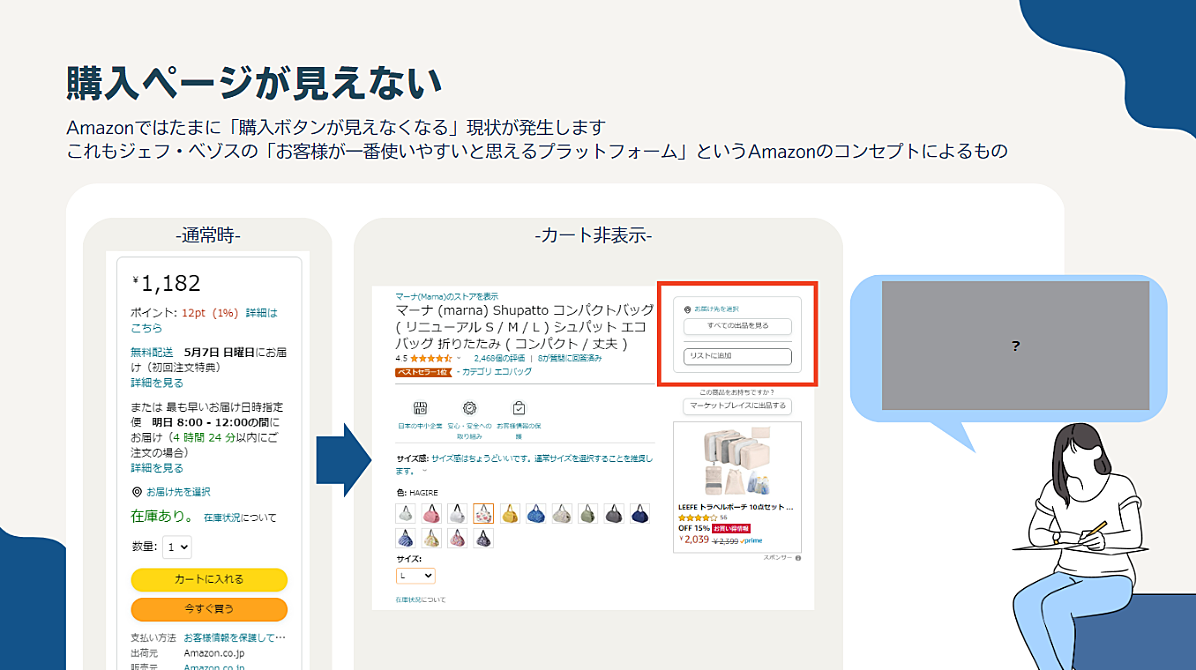Click the 日本の中小企業 shop icon

(420, 408)
